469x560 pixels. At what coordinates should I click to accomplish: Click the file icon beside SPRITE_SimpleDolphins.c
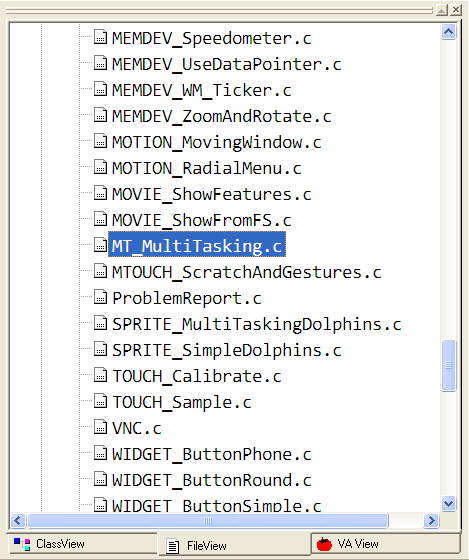click(x=100, y=349)
